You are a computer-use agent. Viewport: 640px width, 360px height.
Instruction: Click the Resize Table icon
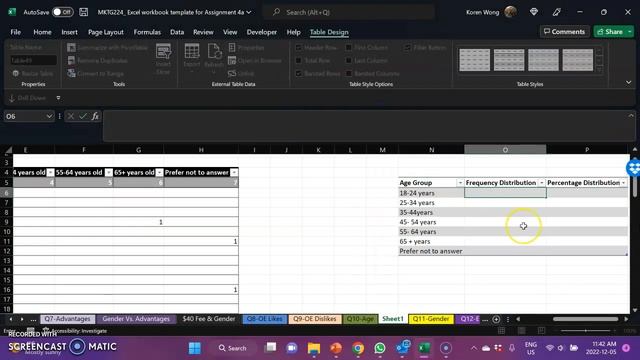click(16, 73)
